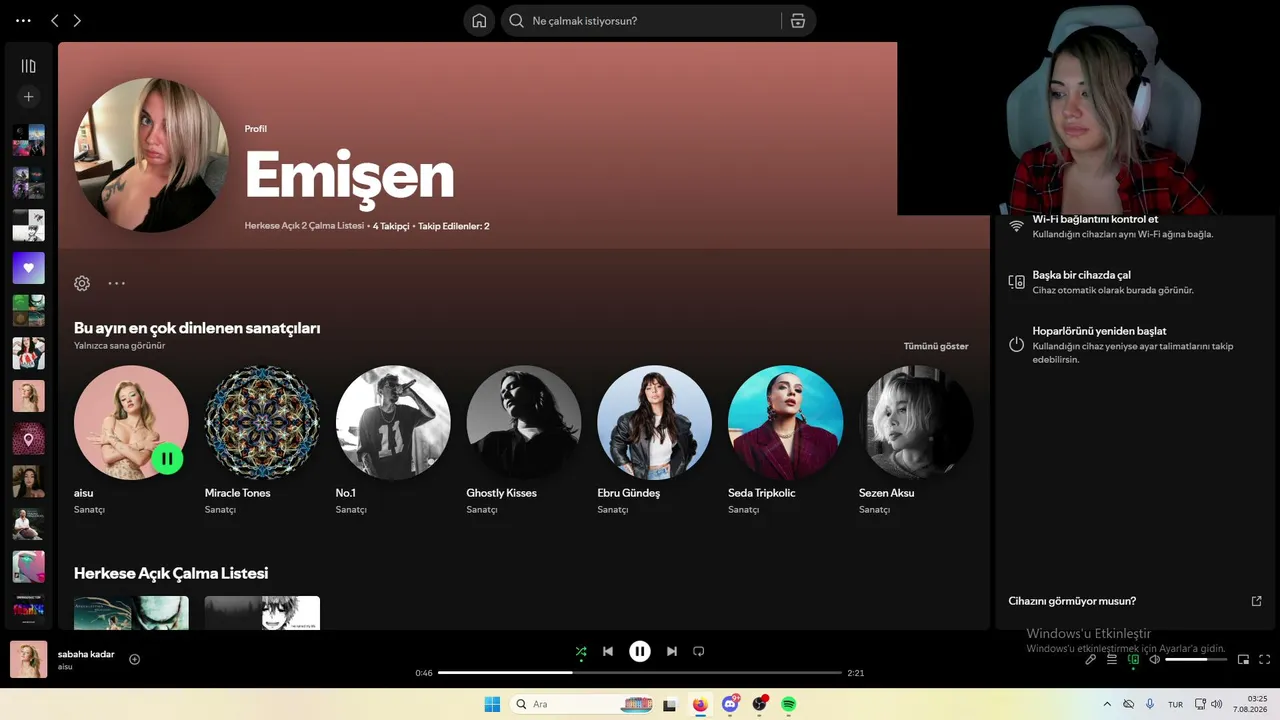Screen dimensions: 1280x720
Task: Expand Your Library sidebar icon
Action: point(29,66)
